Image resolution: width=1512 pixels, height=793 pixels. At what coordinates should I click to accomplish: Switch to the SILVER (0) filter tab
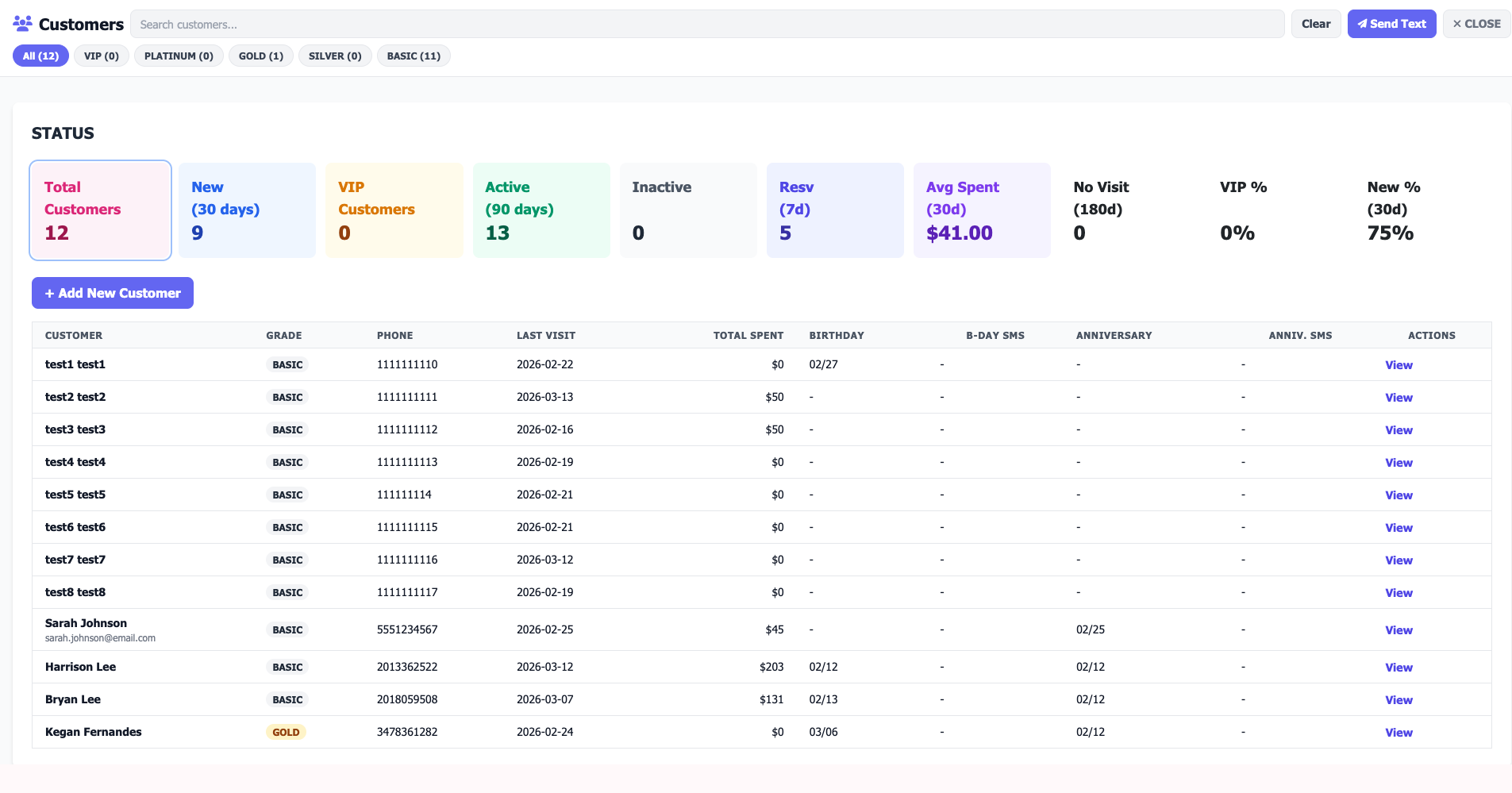[x=334, y=56]
